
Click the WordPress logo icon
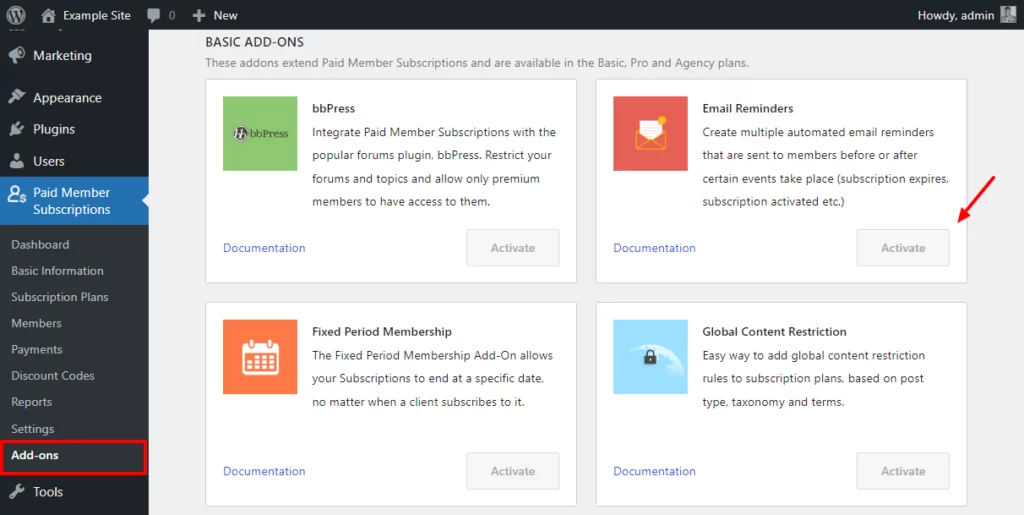coord(16,15)
